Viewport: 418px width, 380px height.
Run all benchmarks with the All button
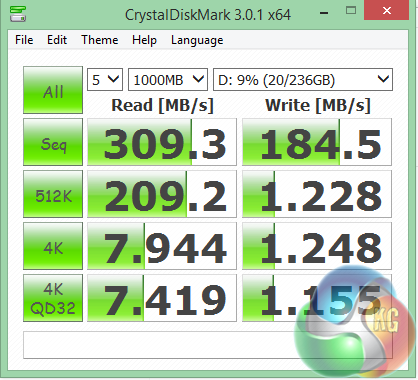pos(53,90)
